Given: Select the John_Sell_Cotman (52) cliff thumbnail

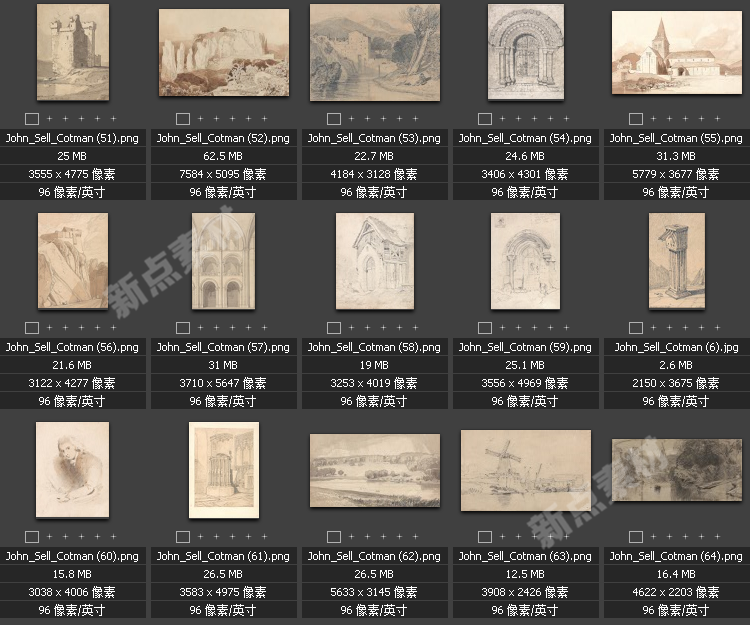Looking at the screenshot, I should click(x=223, y=52).
